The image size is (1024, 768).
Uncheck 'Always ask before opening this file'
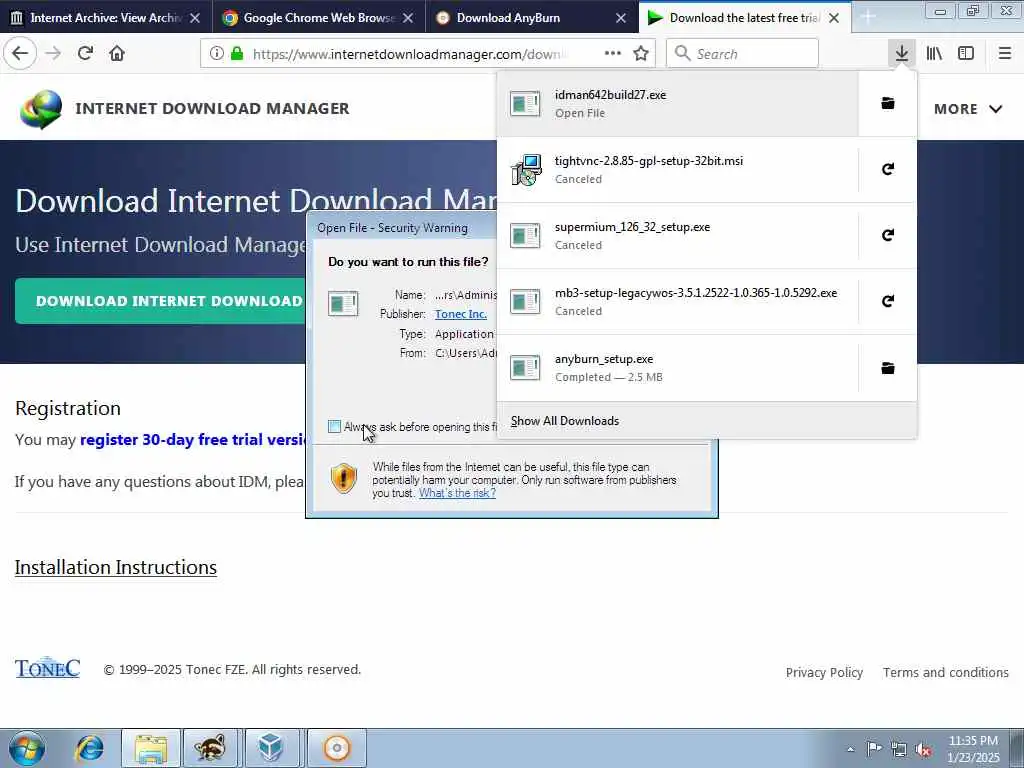point(334,426)
